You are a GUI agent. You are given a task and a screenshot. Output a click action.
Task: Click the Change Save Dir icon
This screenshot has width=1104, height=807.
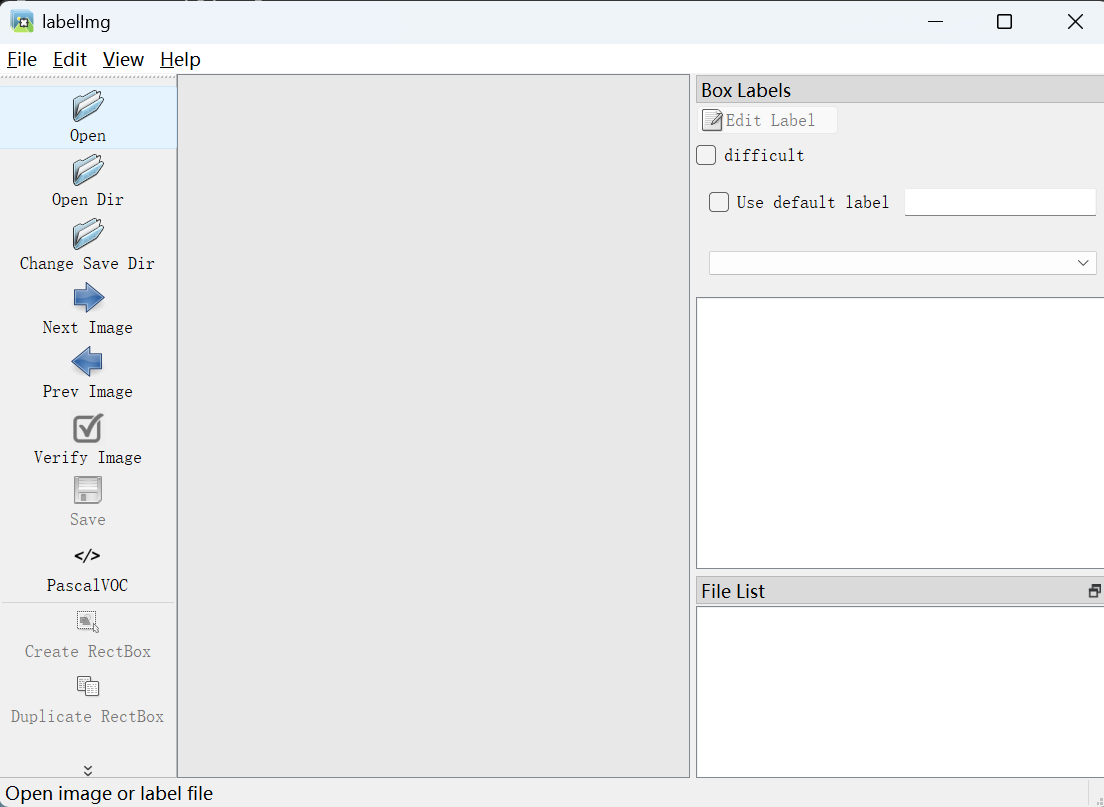(x=88, y=234)
